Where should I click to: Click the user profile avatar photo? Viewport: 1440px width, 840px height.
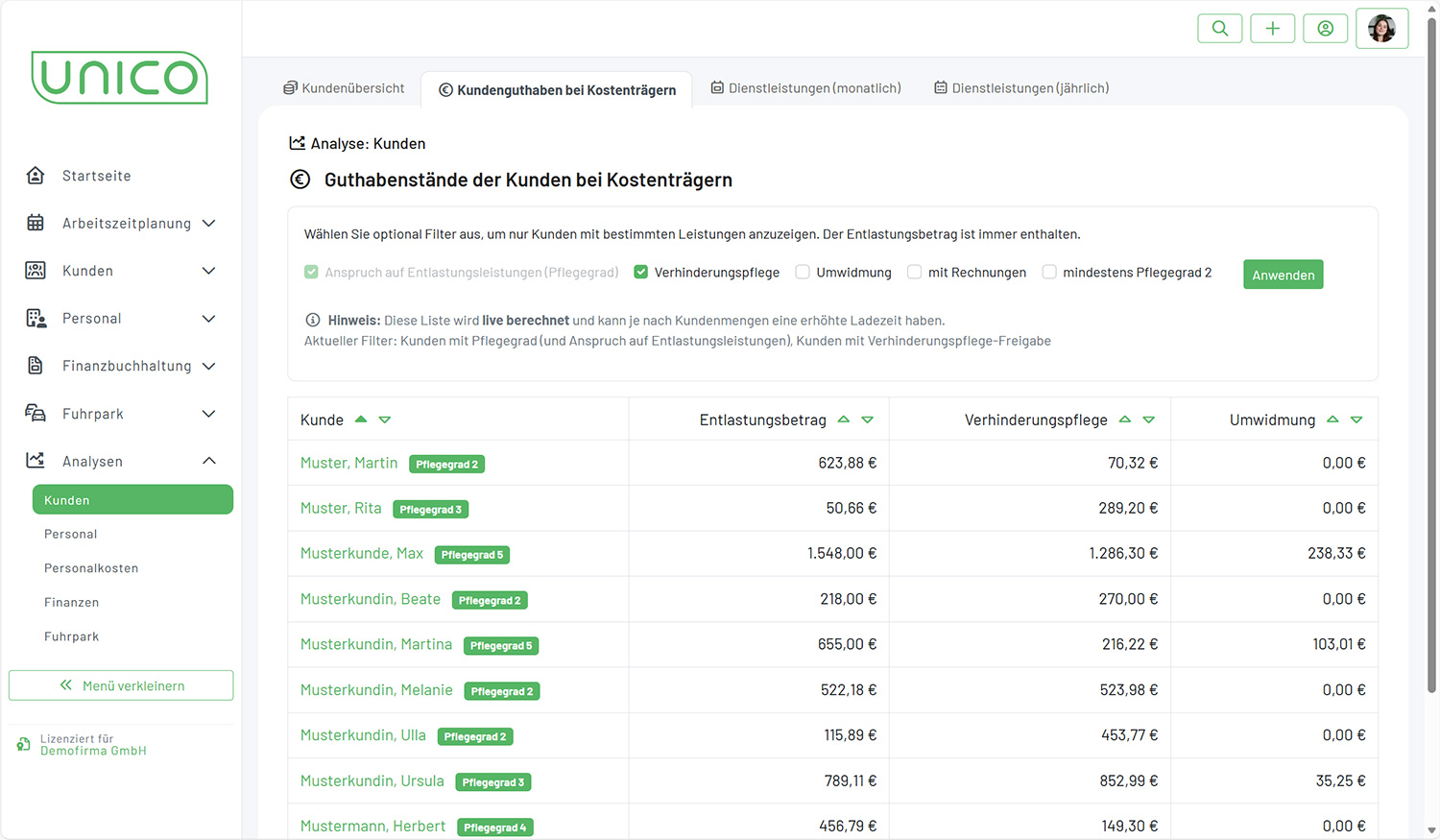point(1381,29)
